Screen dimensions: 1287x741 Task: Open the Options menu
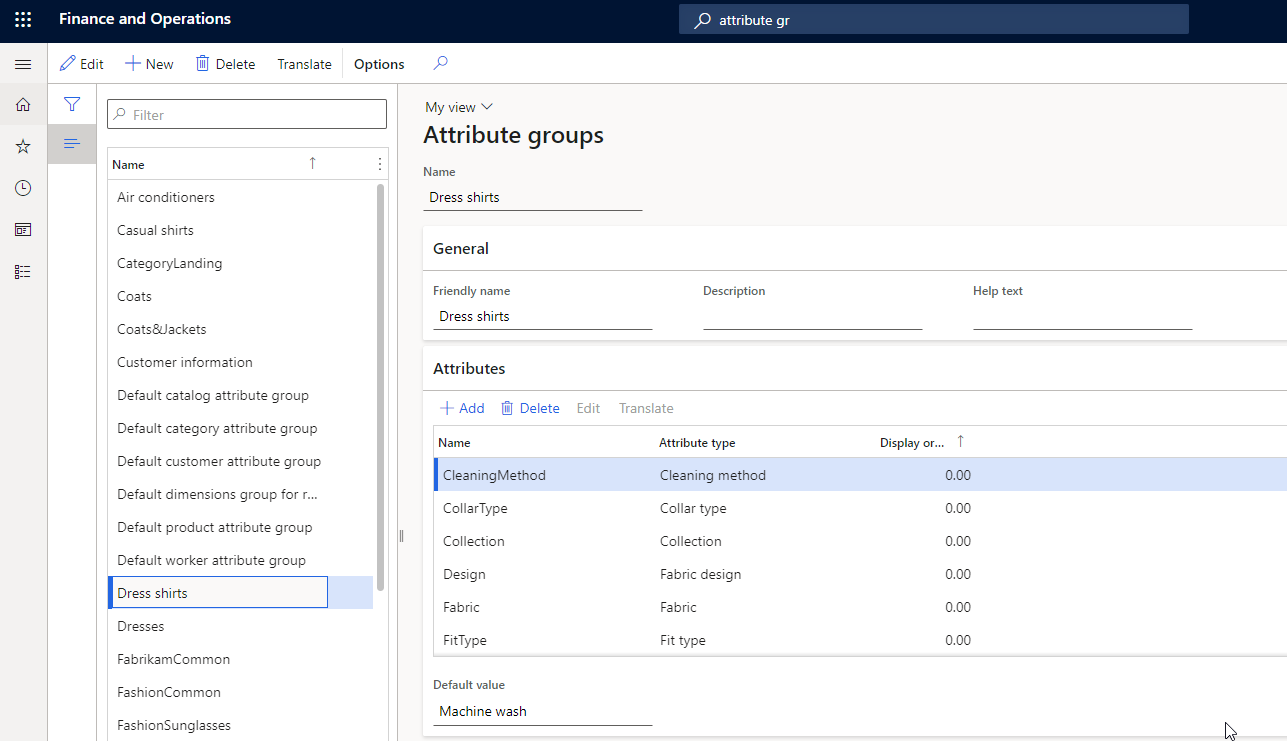click(378, 63)
